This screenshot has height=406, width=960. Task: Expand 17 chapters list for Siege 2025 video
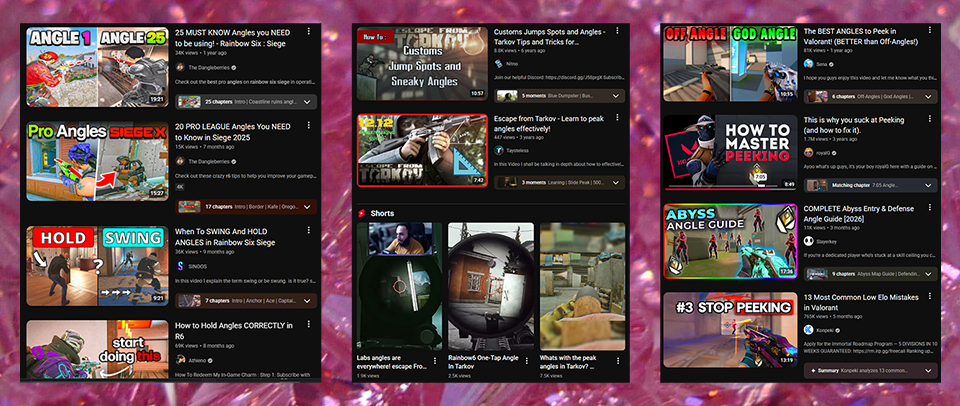pyautogui.click(x=307, y=207)
